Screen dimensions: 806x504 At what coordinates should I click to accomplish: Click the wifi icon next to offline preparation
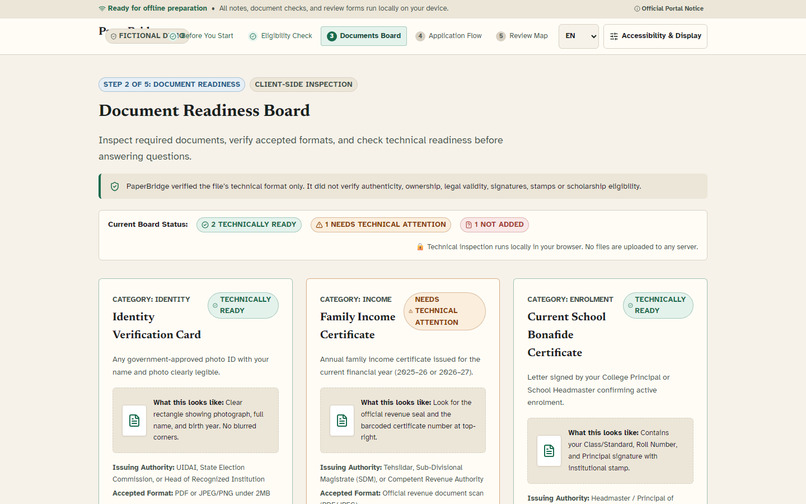tap(102, 8)
